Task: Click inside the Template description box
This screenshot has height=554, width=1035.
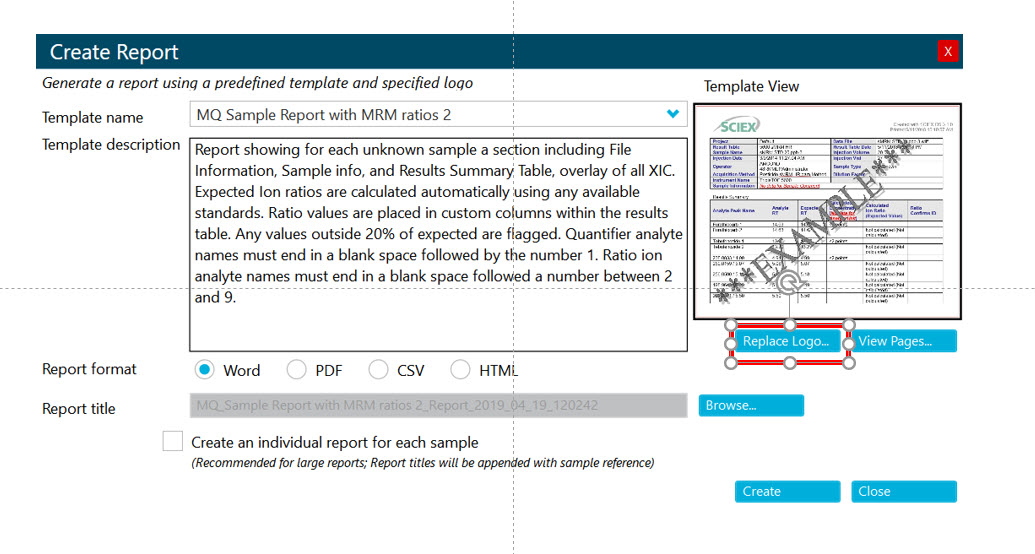Action: (x=438, y=244)
